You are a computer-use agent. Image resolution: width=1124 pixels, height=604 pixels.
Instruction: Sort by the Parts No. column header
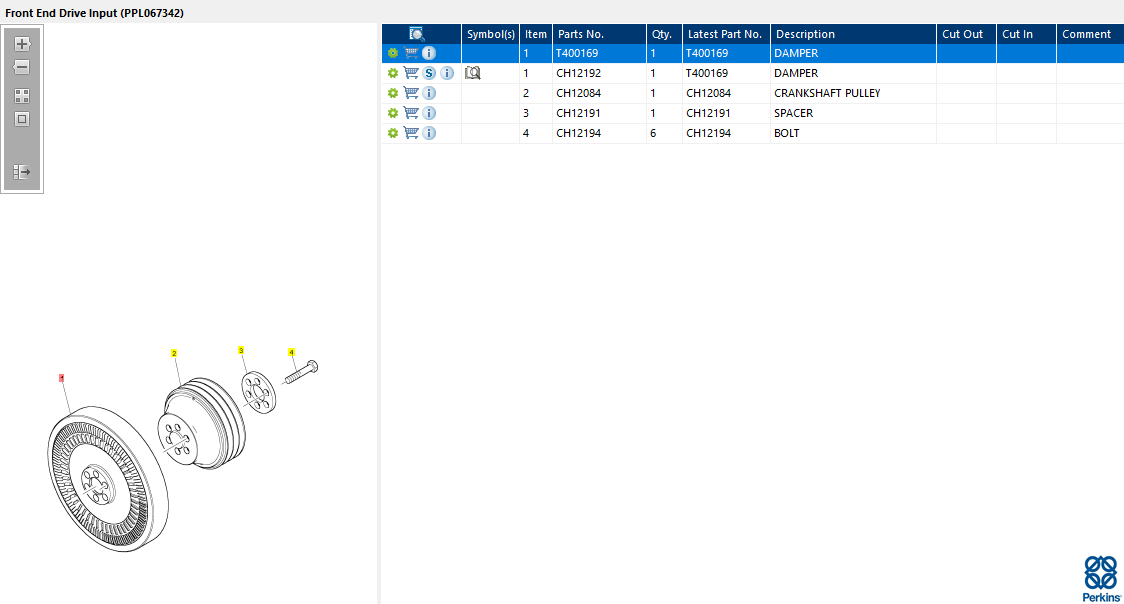[599, 34]
